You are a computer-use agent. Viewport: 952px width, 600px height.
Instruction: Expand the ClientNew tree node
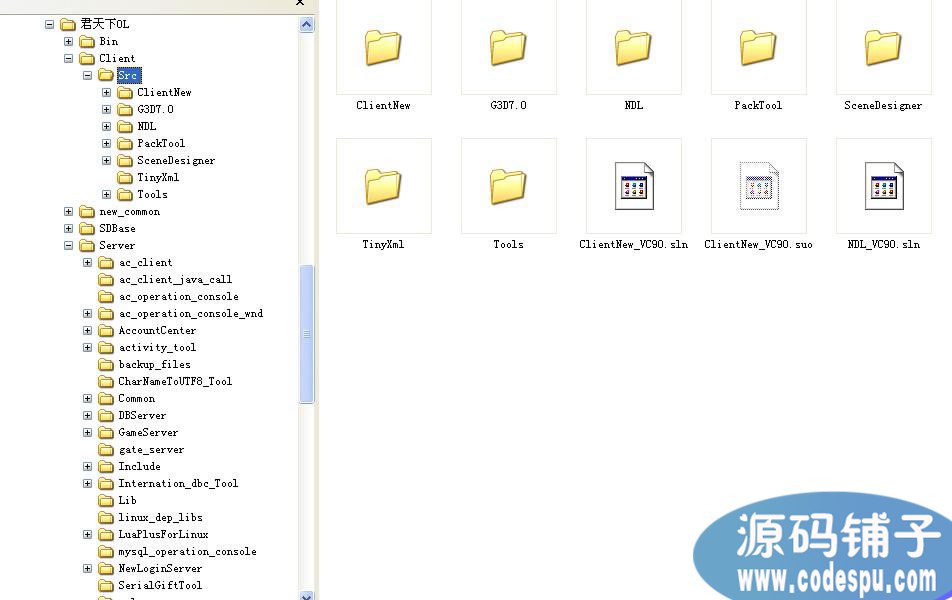(106, 92)
